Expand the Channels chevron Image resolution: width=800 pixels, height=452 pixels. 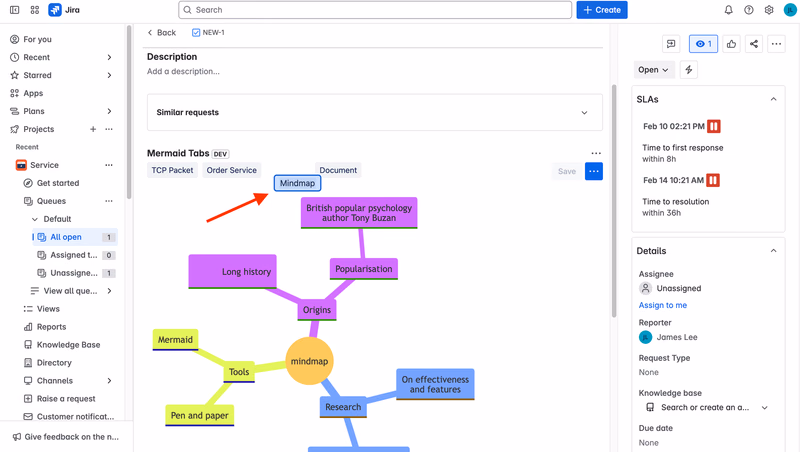coord(109,381)
